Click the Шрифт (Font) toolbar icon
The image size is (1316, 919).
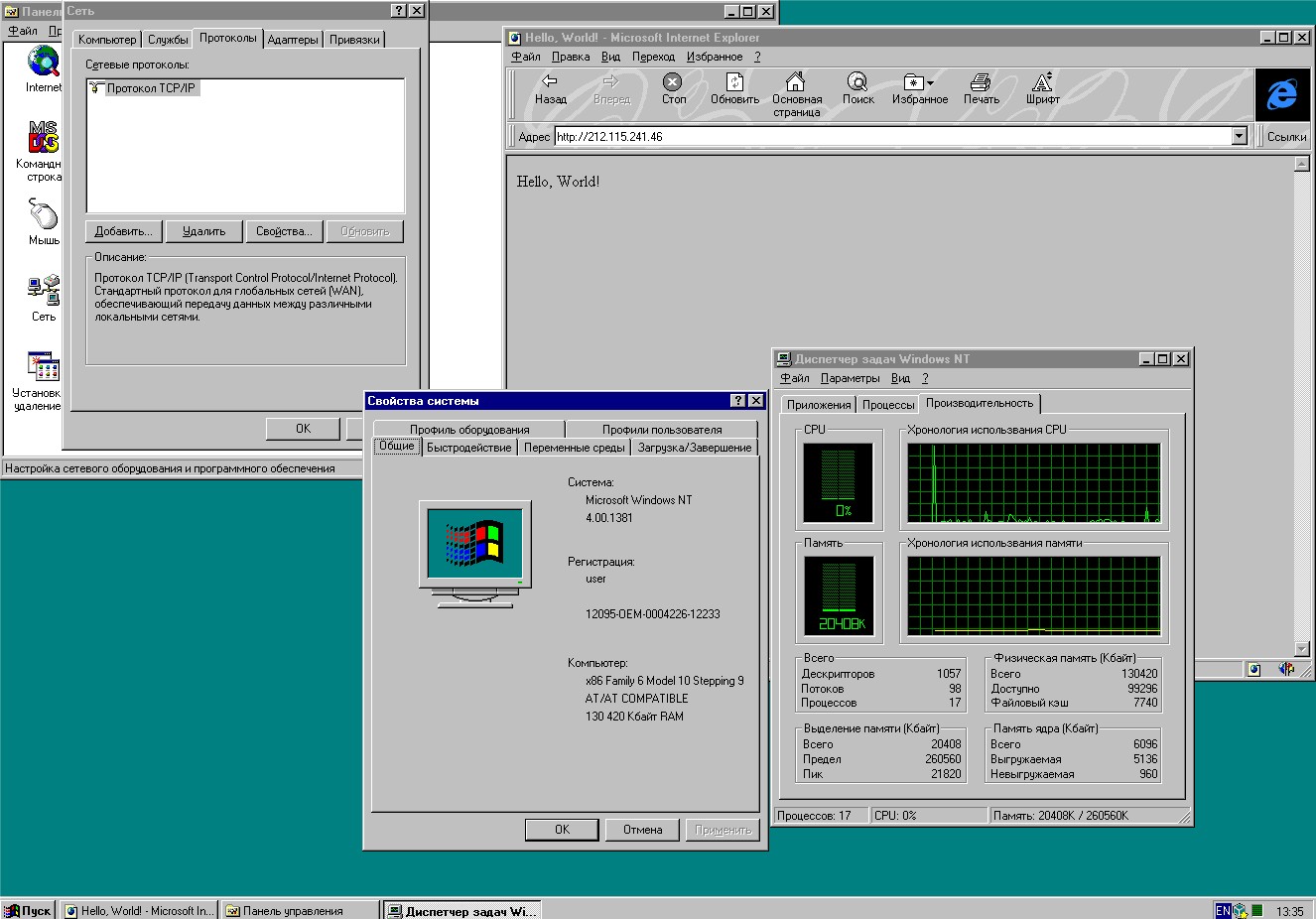pos(1042,88)
